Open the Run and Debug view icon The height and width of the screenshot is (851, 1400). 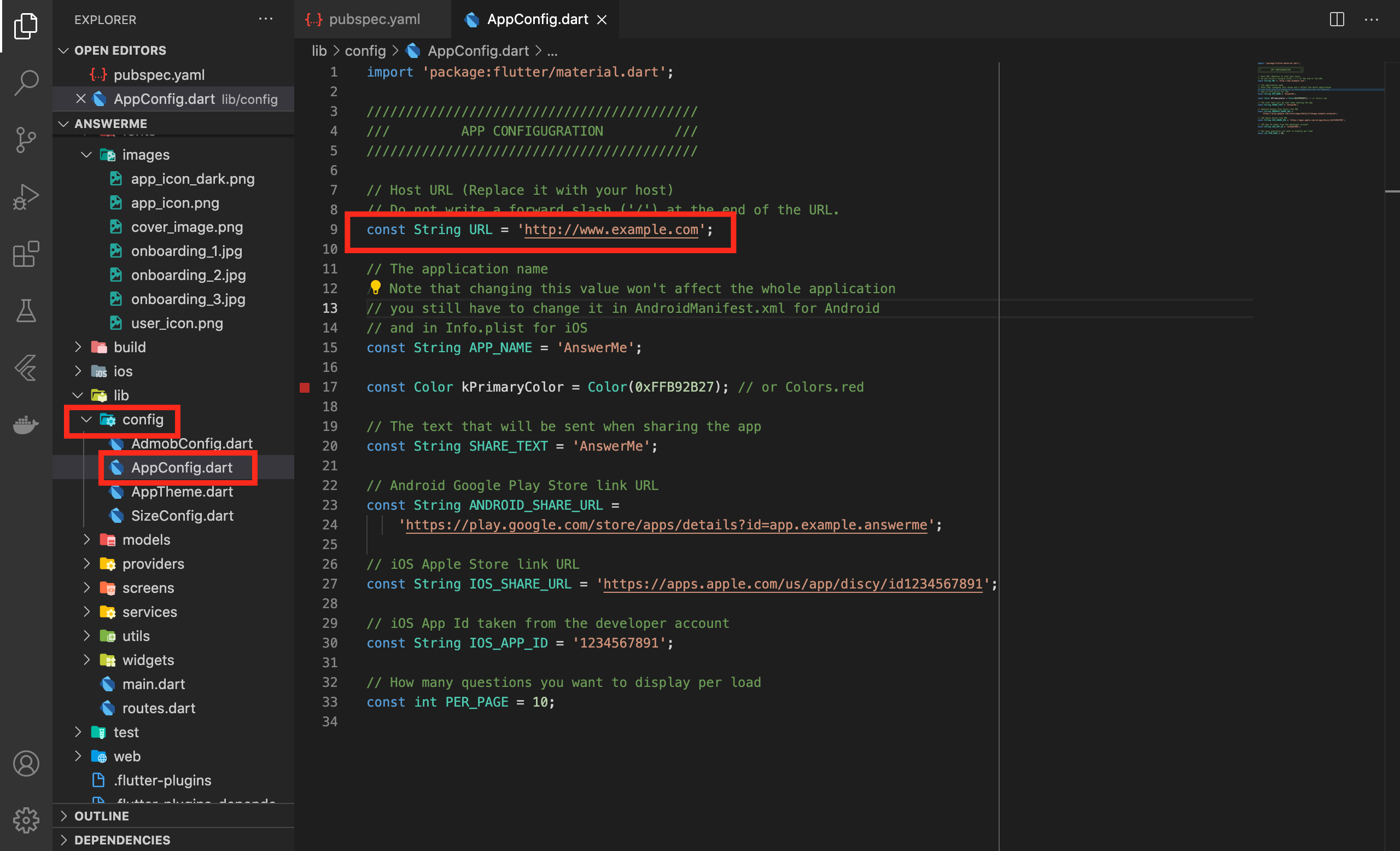click(x=26, y=196)
